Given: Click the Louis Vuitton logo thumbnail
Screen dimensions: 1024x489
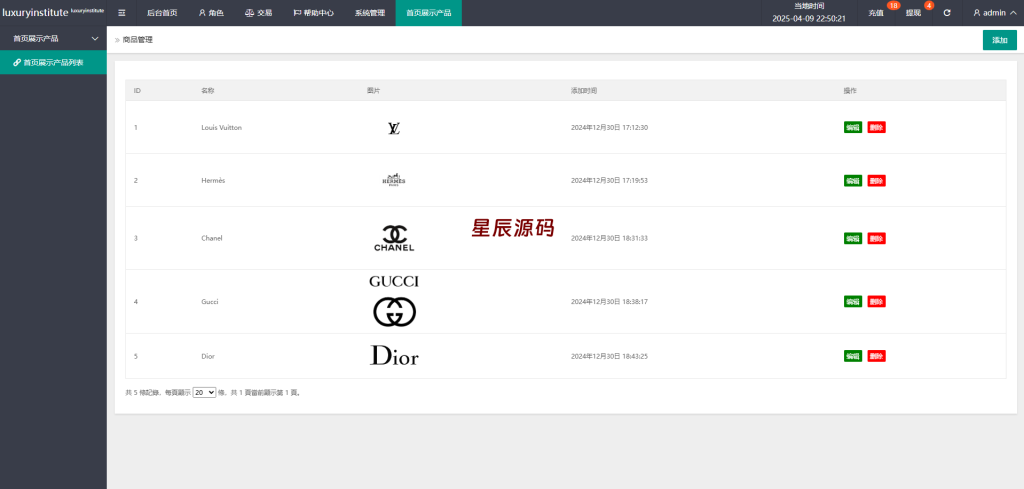Looking at the screenshot, I should click(394, 128).
